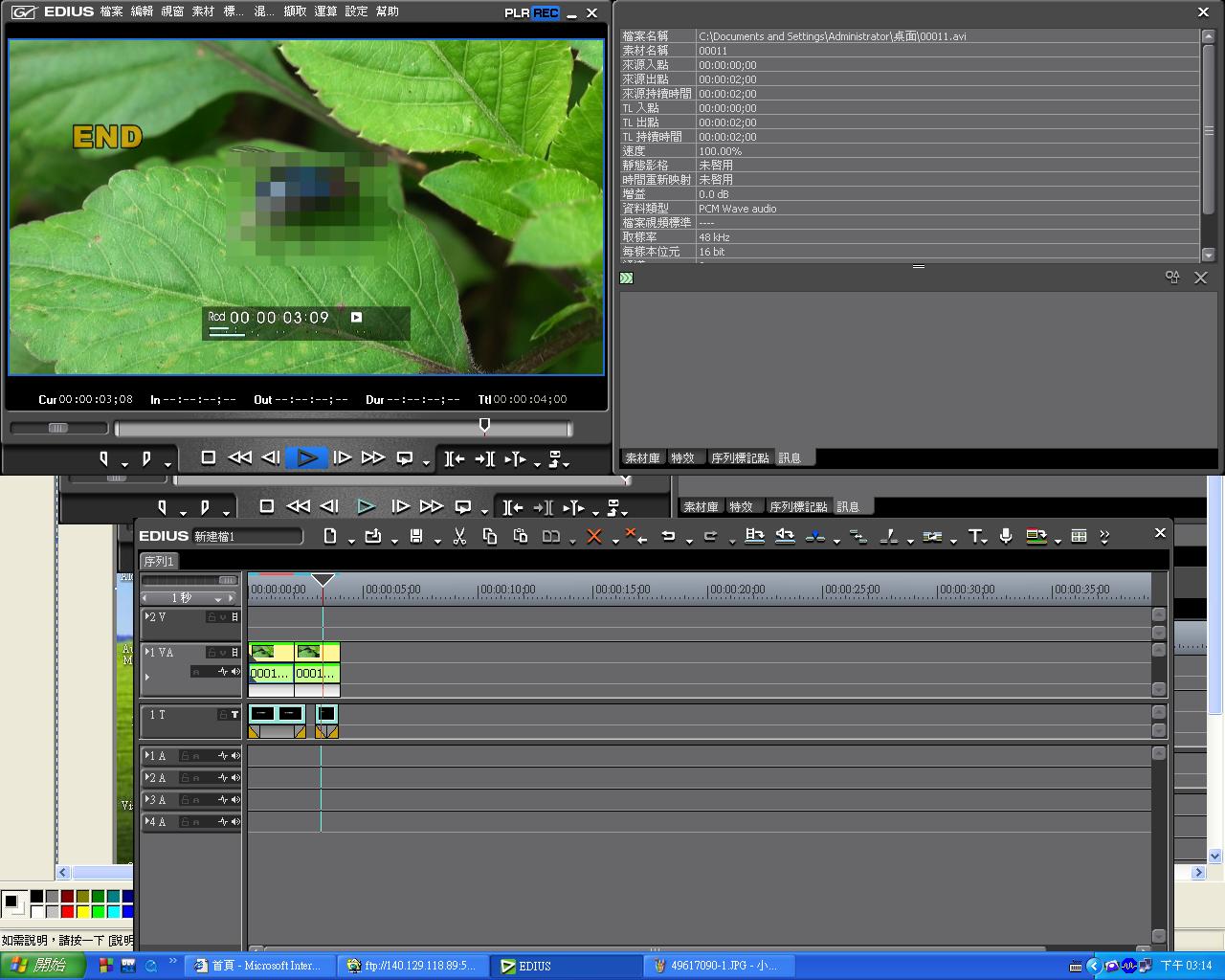Click the highlighted Play button

(306, 457)
